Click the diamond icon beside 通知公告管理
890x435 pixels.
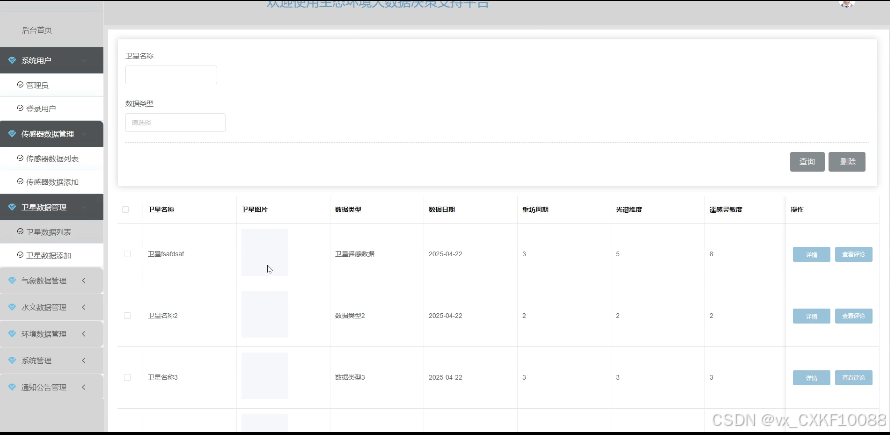coord(12,387)
